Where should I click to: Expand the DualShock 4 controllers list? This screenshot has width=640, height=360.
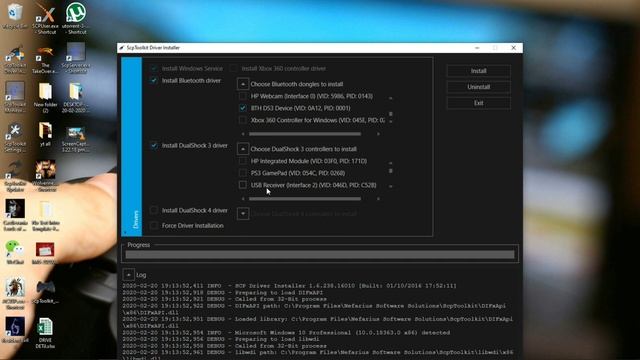point(243,213)
